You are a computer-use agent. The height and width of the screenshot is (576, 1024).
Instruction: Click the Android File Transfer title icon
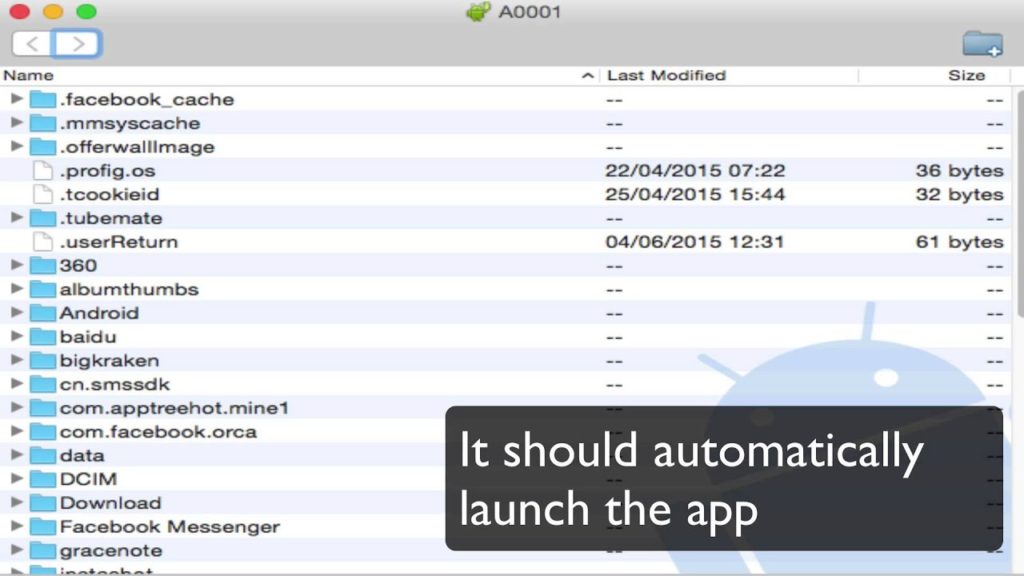coord(478,12)
